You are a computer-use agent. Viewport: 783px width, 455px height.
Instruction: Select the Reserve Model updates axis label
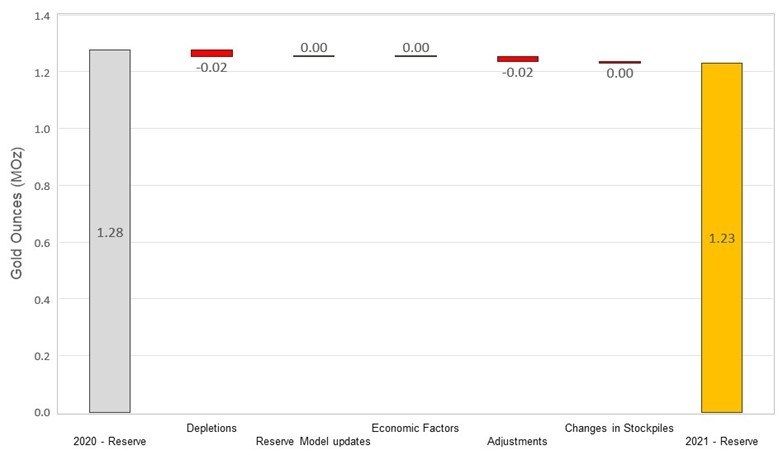click(313, 441)
